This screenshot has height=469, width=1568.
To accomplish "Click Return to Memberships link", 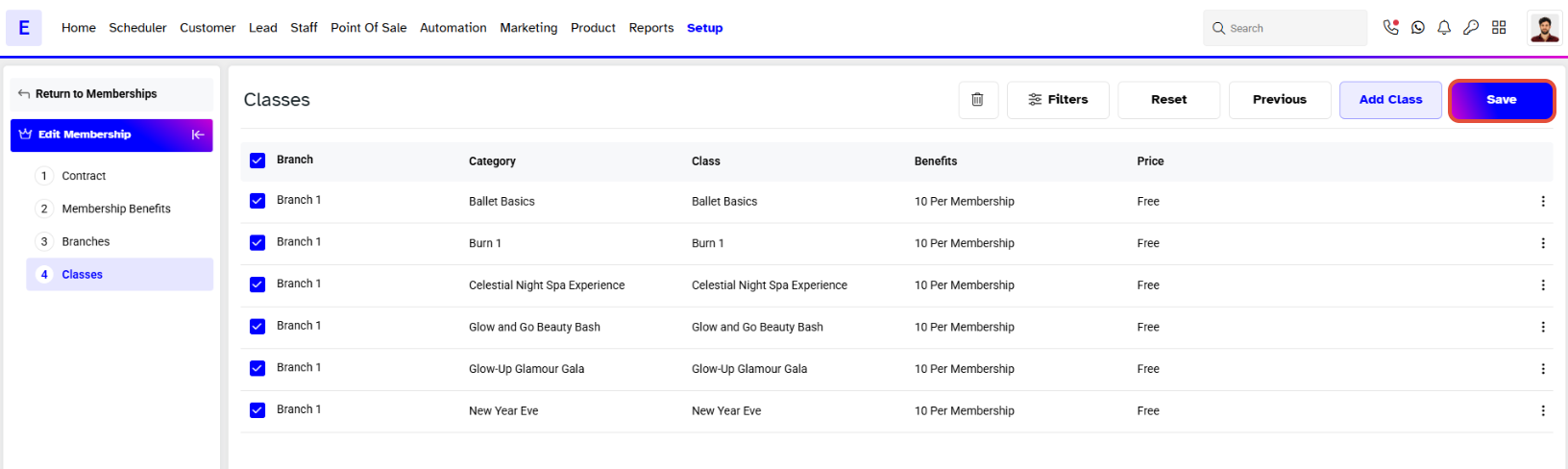I will coord(96,94).
